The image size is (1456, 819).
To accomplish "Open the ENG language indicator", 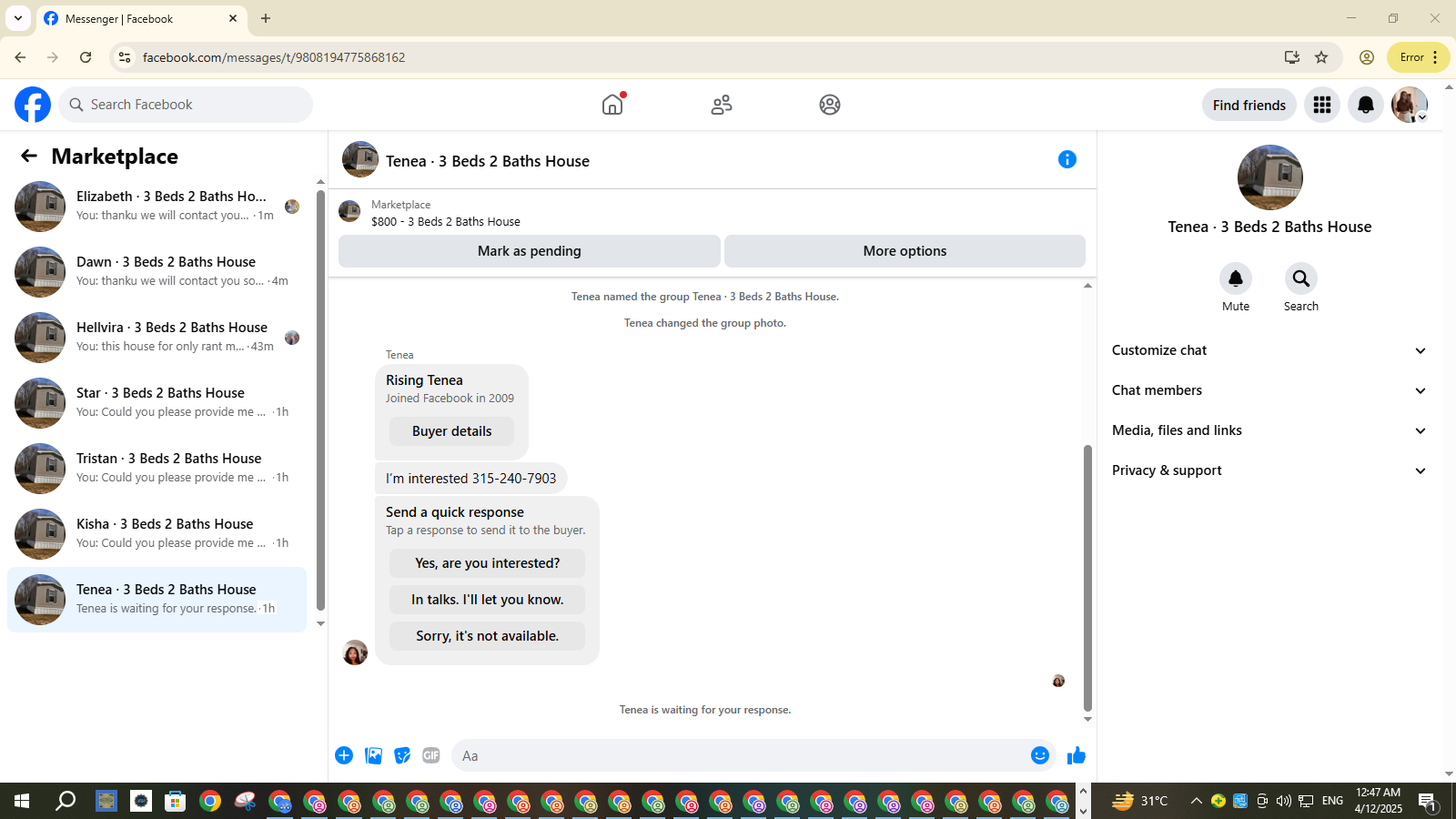I will (x=1332, y=801).
